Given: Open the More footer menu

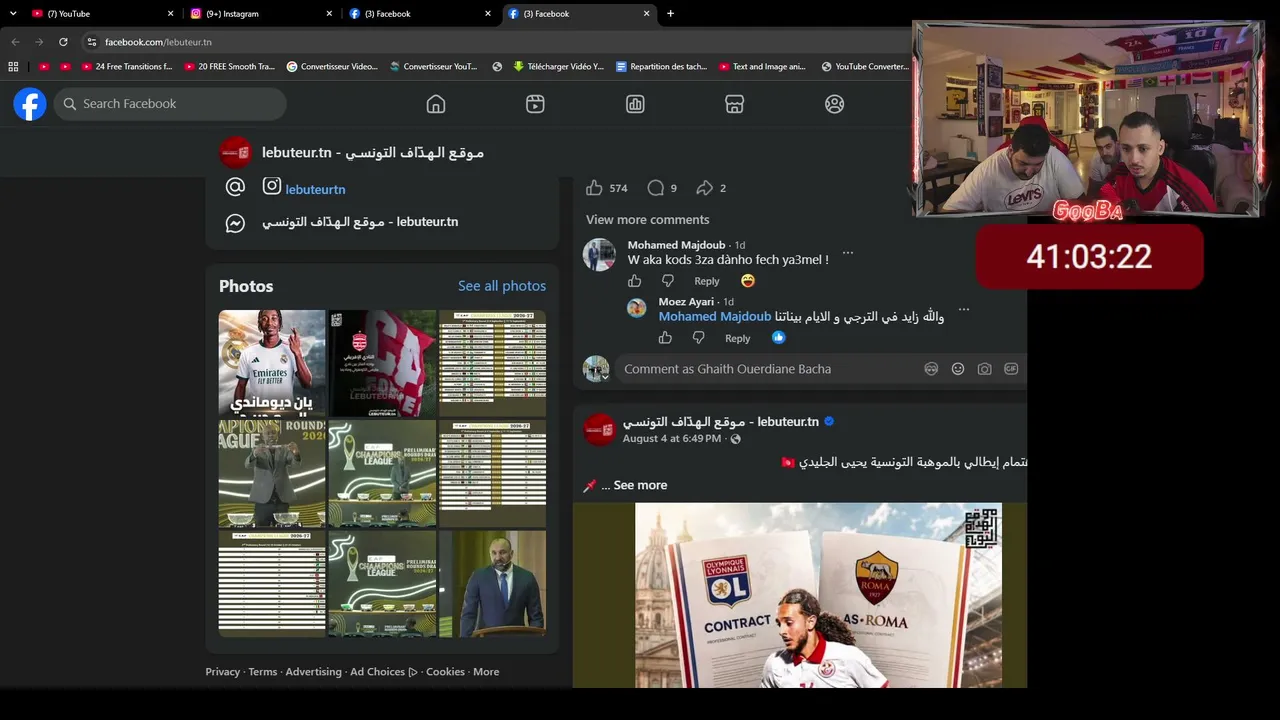Looking at the screenshot, I should [x=486, y=672].
